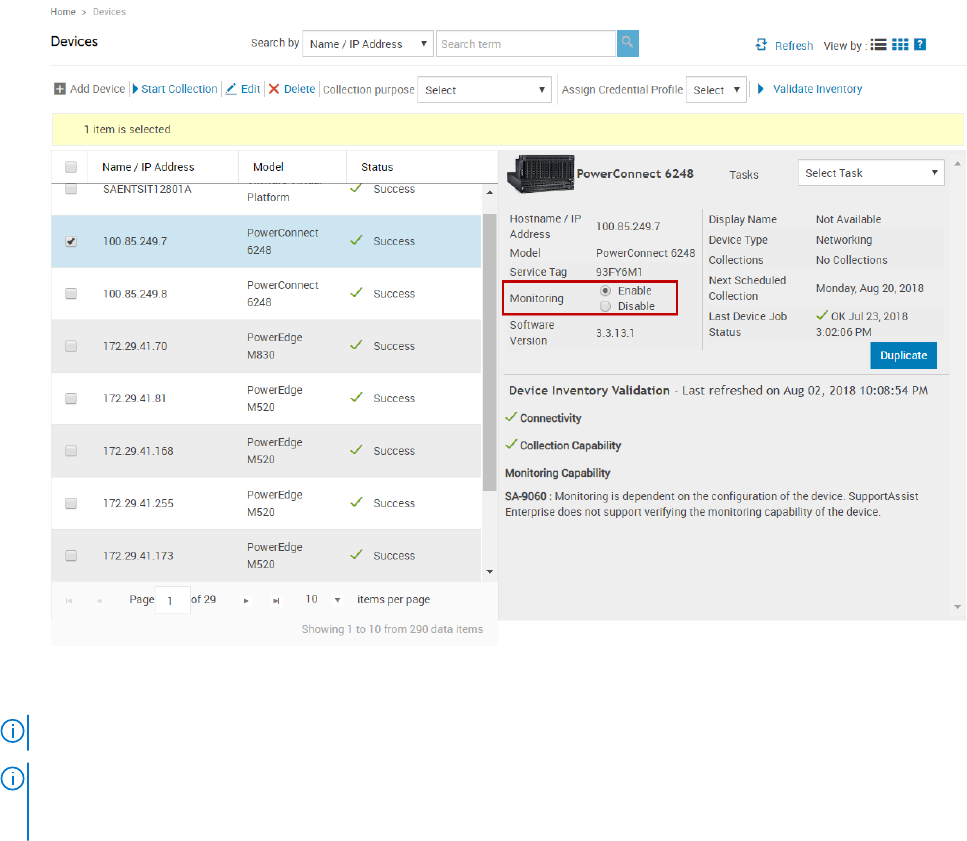Check the 172.29.41.168 device checkbox

tap(71, 451)
